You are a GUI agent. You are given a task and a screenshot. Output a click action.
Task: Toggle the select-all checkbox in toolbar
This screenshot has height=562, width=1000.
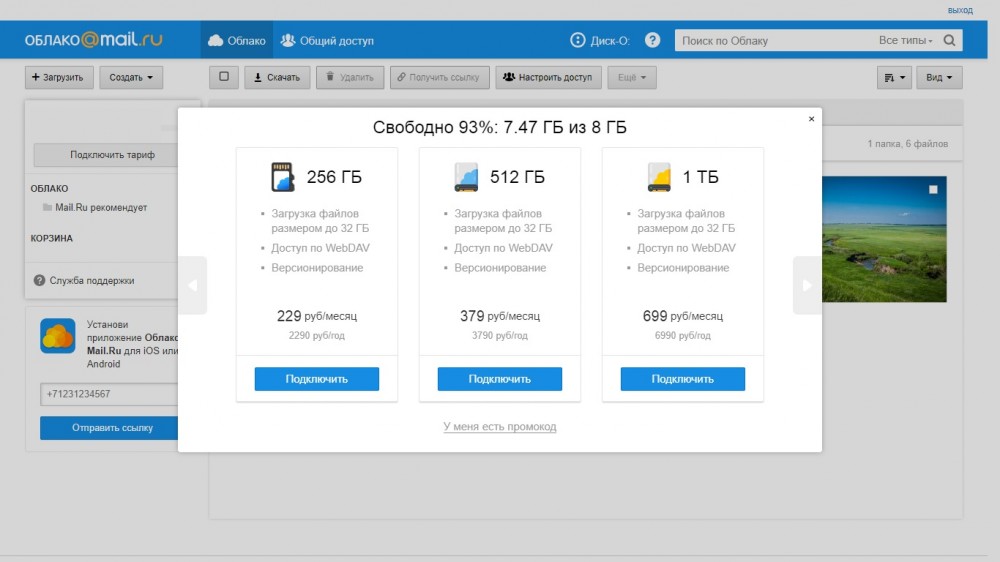pyautogui.click(x=224, y=77)
